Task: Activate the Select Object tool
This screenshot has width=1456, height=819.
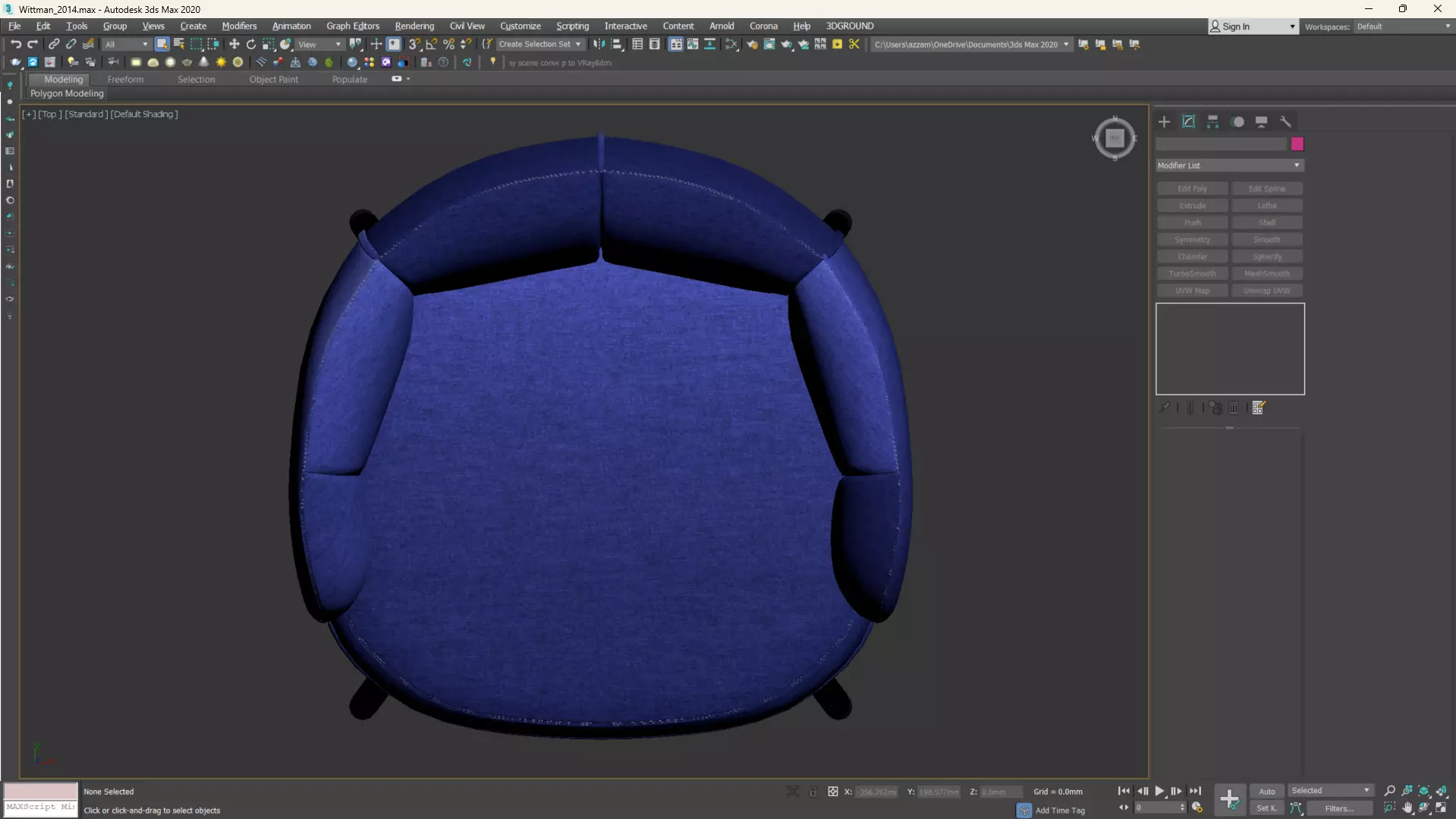Action: (162, 44)
